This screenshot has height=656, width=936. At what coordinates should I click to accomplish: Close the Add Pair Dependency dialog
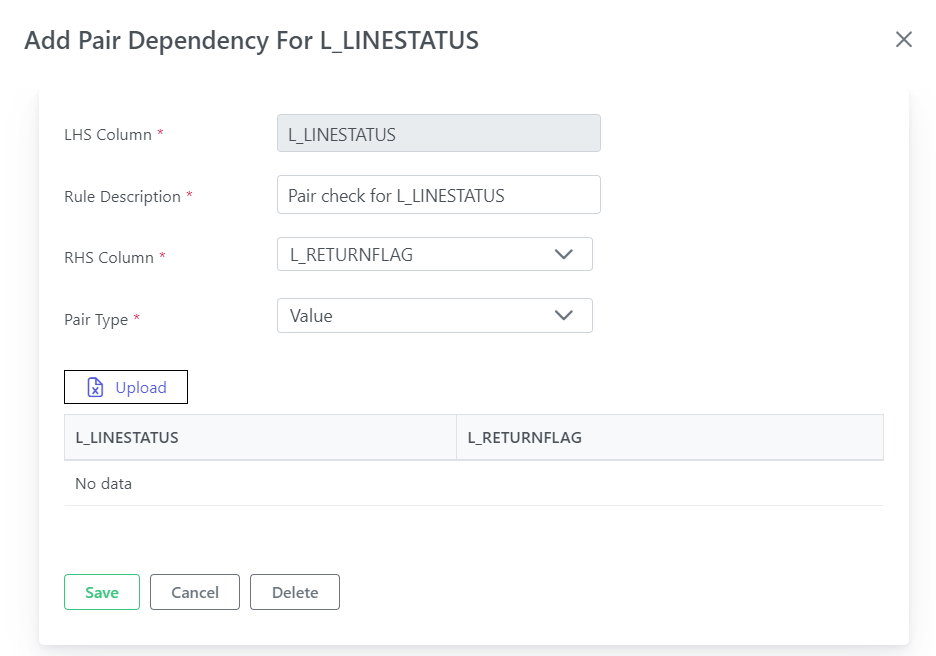coord(904,39)
